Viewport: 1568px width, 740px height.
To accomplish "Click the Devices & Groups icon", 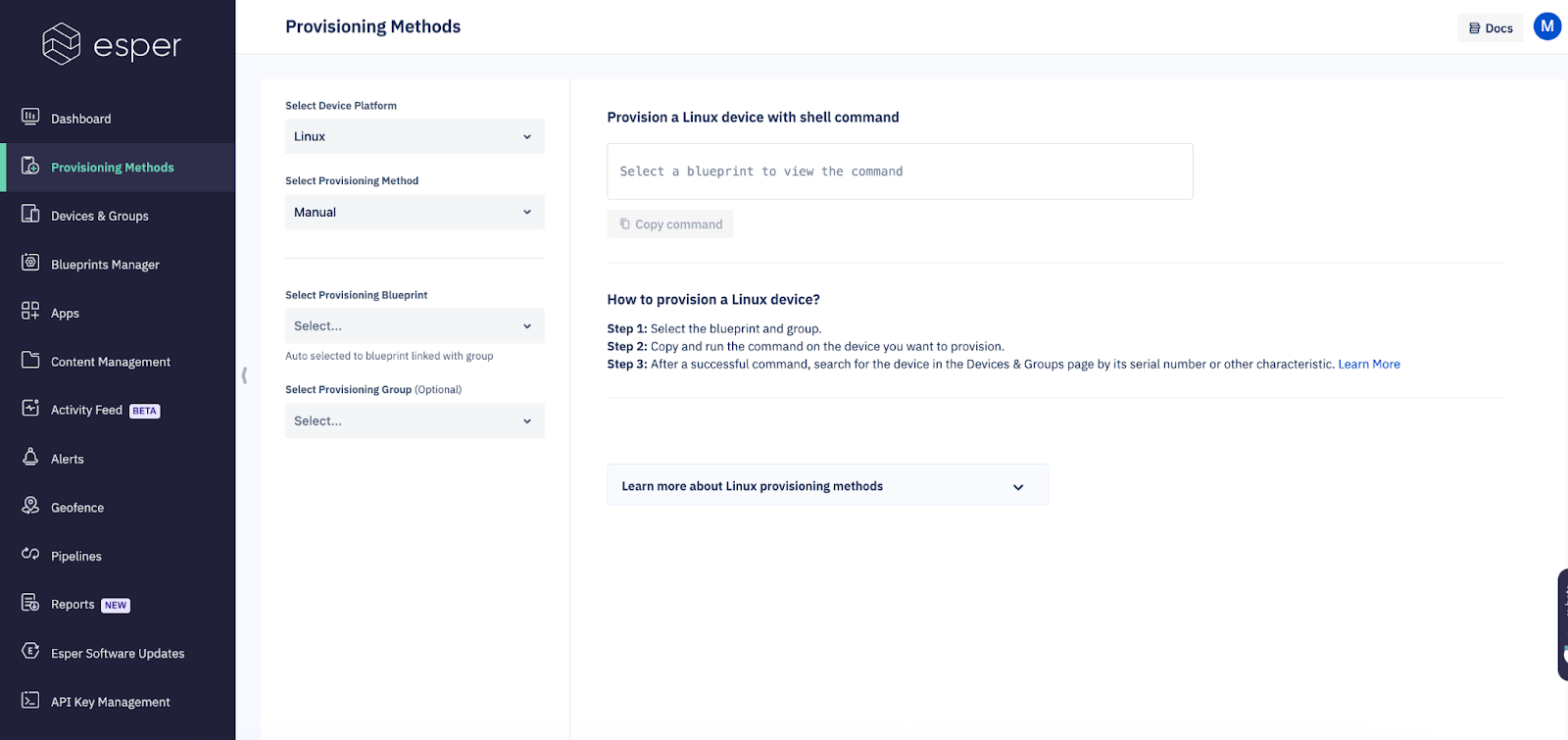I will click(x=30, y=215).
